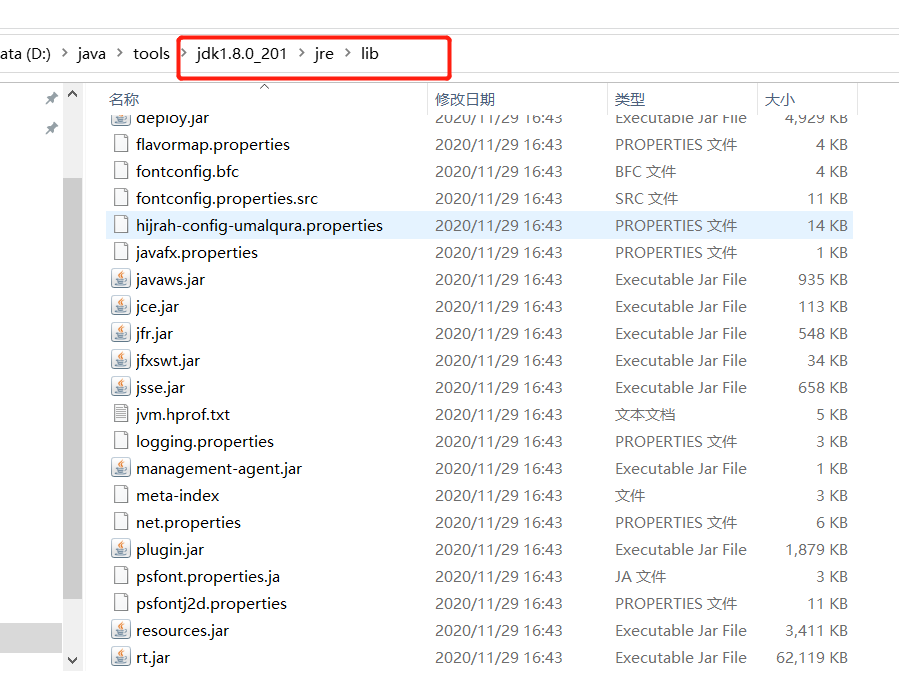Select the psfontj2d.properties file name

click(211, 604)
